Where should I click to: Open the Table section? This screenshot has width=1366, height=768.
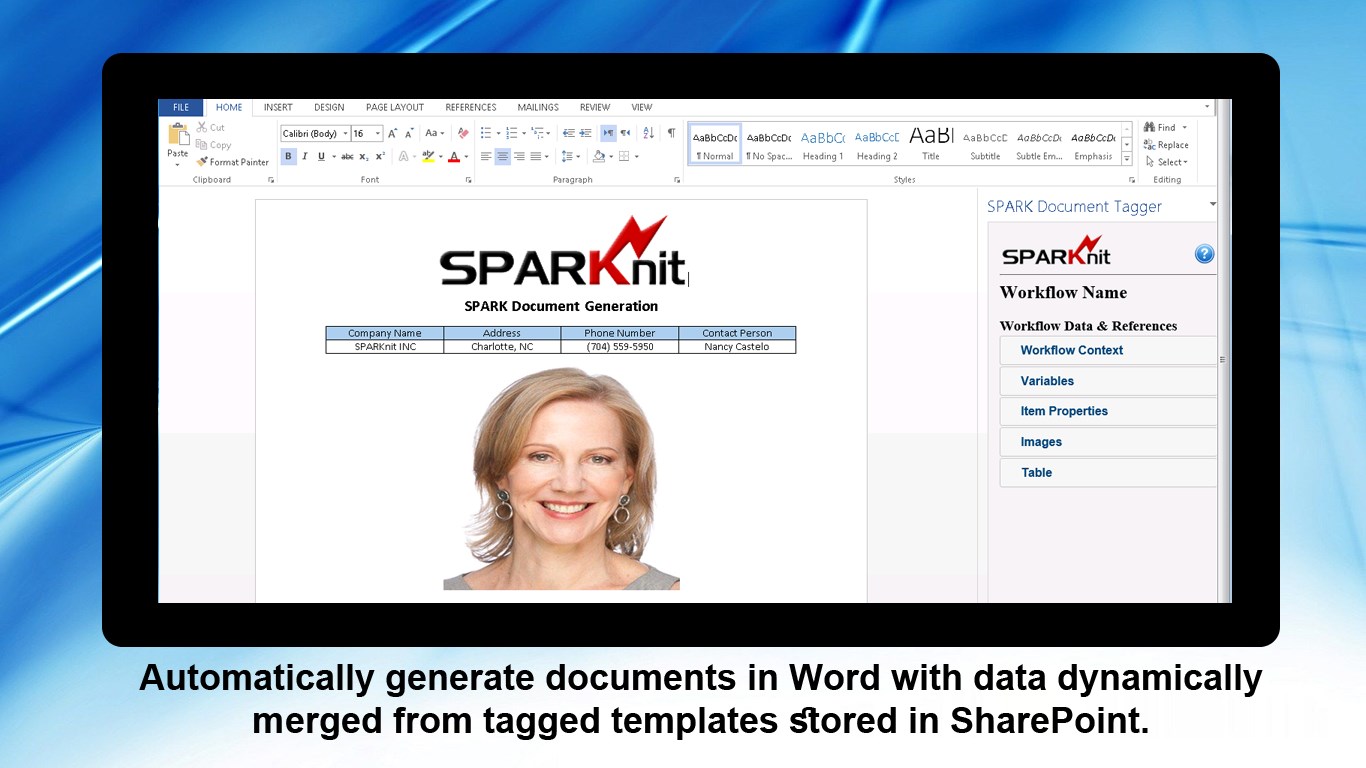pyautogui.click(x=1108, y=473)
